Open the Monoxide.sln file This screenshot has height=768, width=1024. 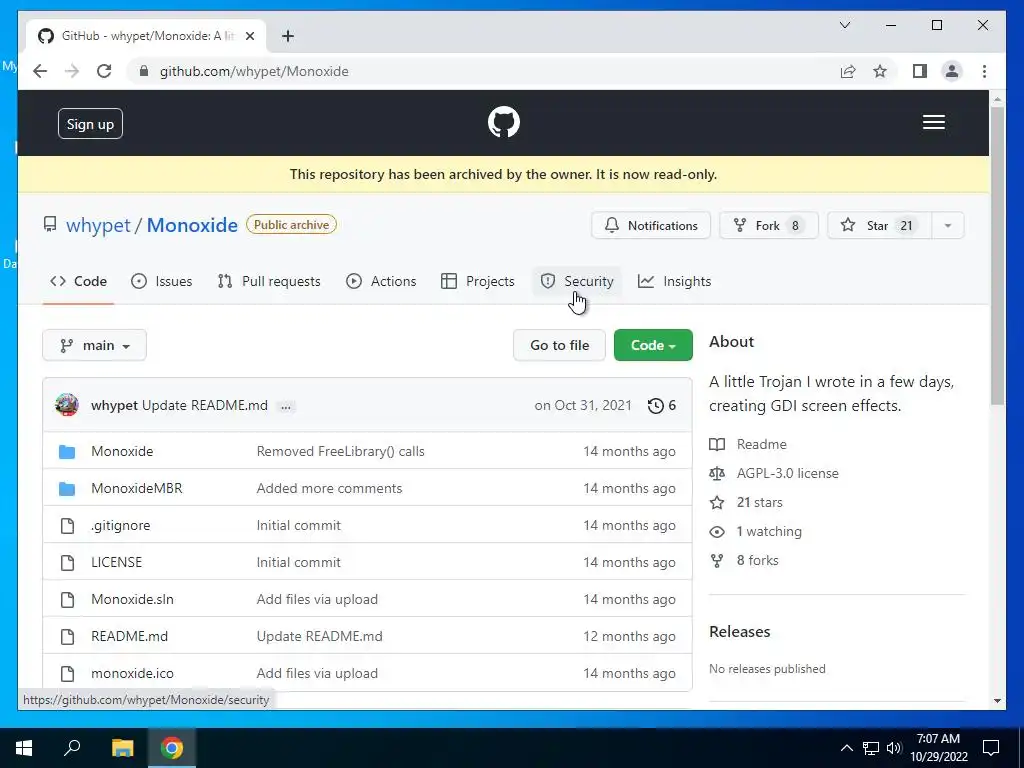(x=133, y=600)
